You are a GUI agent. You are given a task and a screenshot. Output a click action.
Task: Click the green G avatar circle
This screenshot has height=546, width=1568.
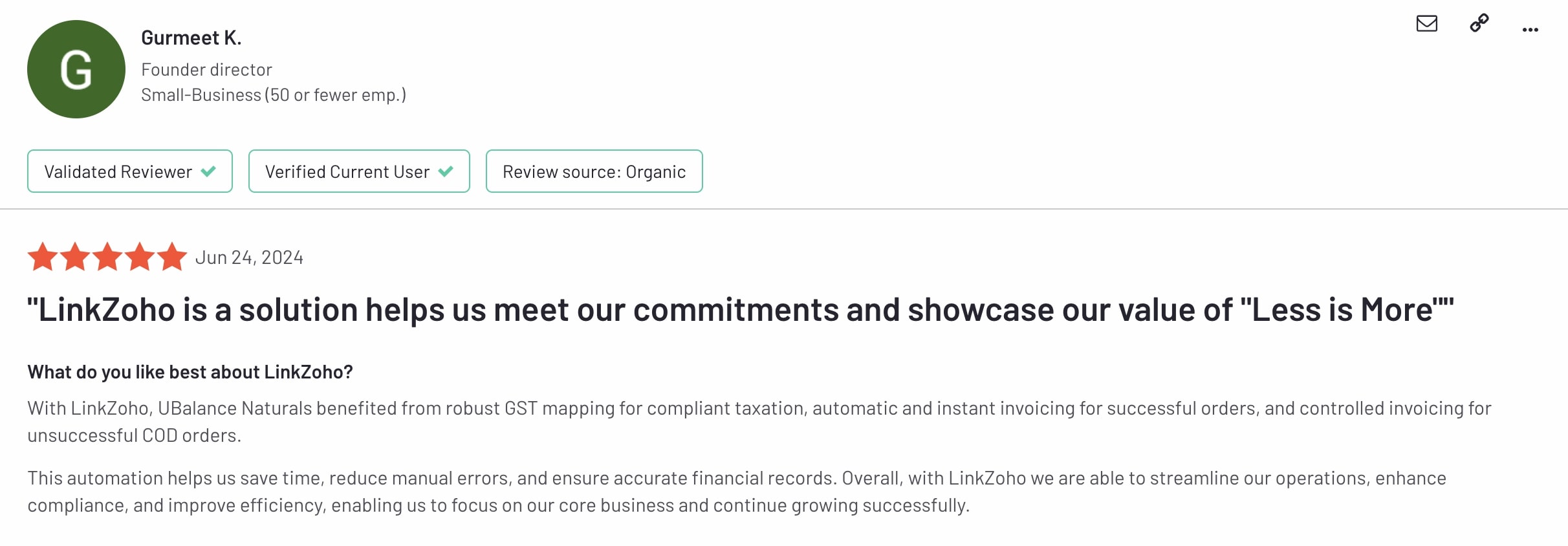[x=76, y=69]
